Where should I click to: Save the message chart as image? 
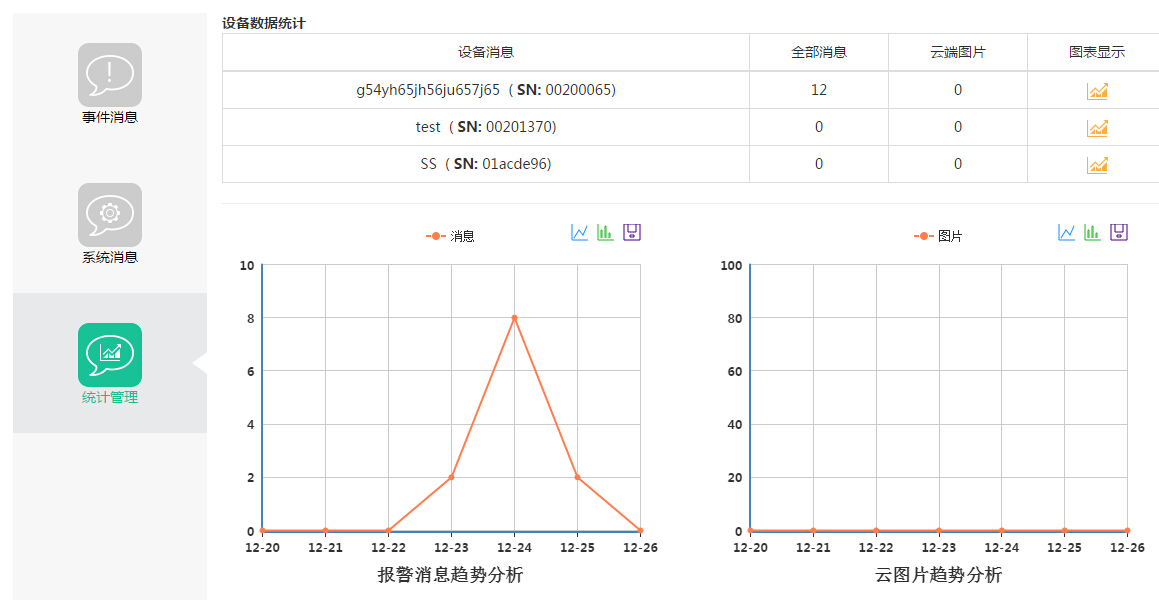pyautogui.click(x=631, y=232)
